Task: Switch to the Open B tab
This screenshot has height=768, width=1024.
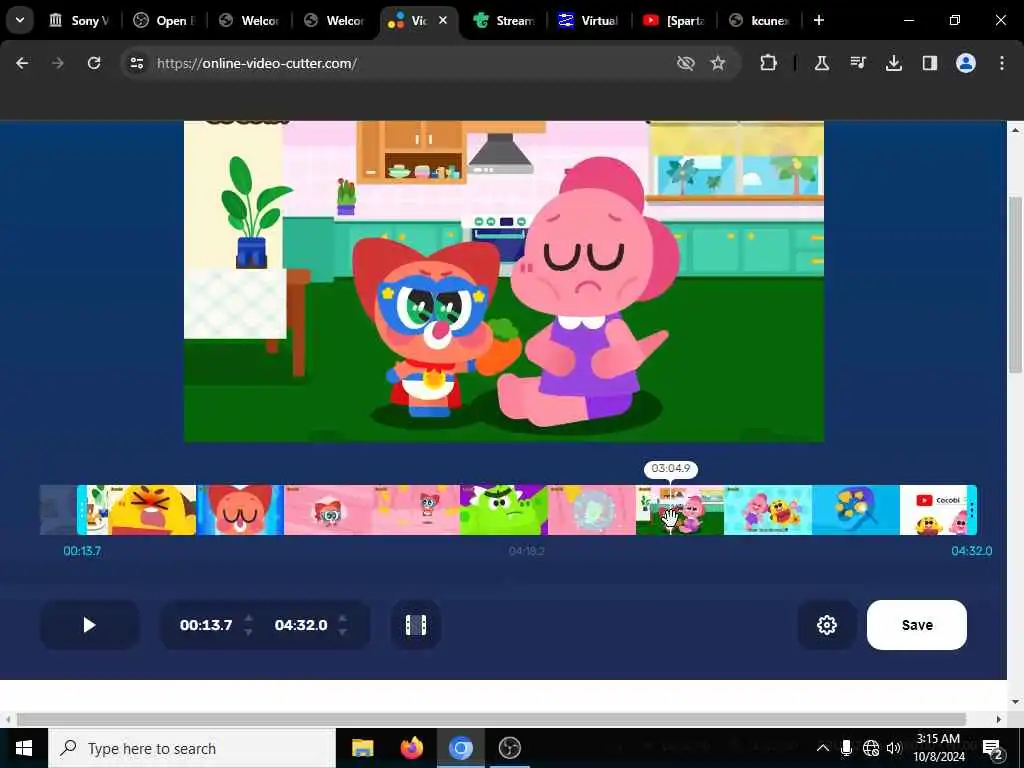Action: [x=165, y=20]
